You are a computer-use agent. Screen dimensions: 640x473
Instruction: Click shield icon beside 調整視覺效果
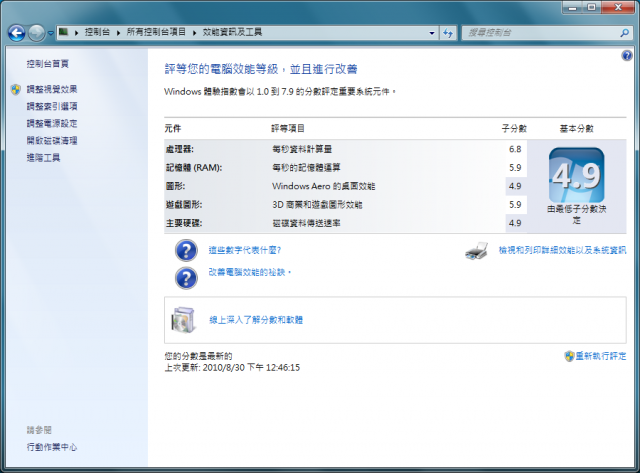tap(16, 89)
